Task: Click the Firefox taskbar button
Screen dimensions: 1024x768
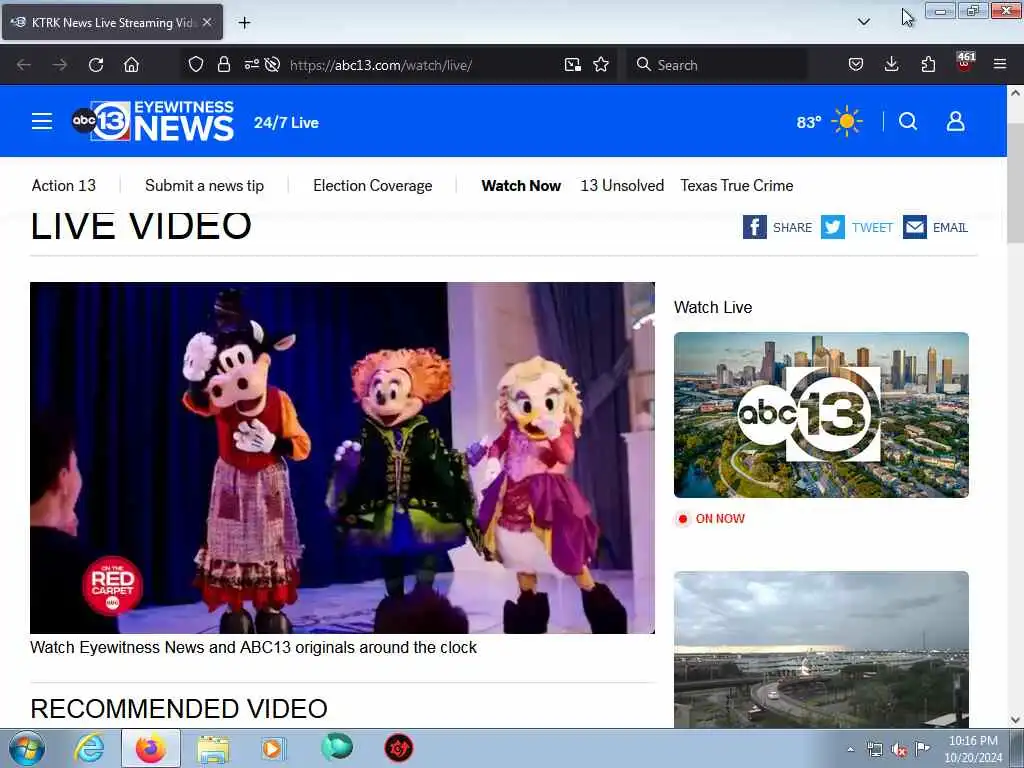Action: pos(151,748)
